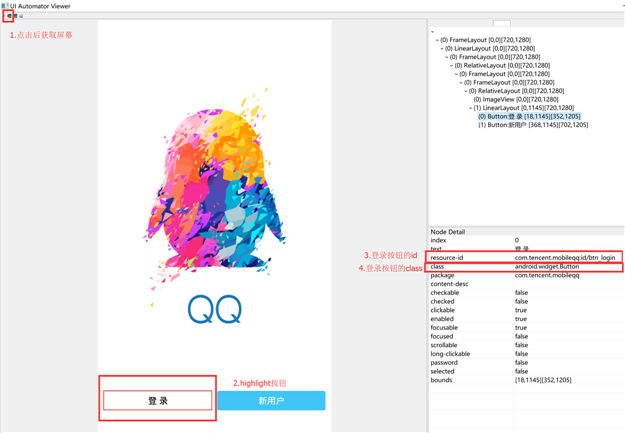The width and height of the screenshot is (625, 433).
Task: Select the content-desc property row
Action: [x=526, y=284]
